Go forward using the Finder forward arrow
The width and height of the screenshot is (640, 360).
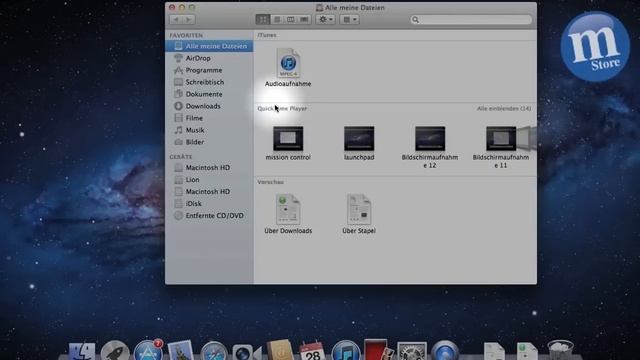189,20
